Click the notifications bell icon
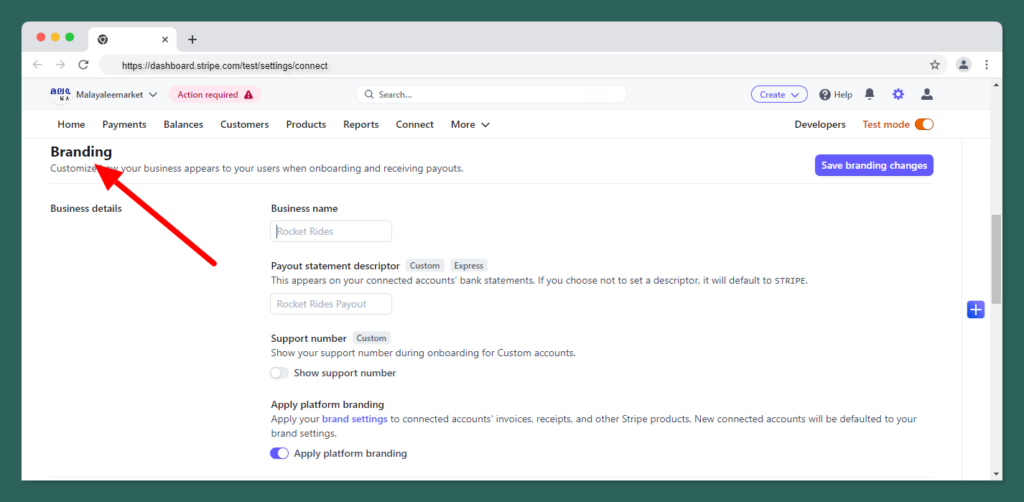The width and height of the screenshot is (1024, 502). click(870, 94)
